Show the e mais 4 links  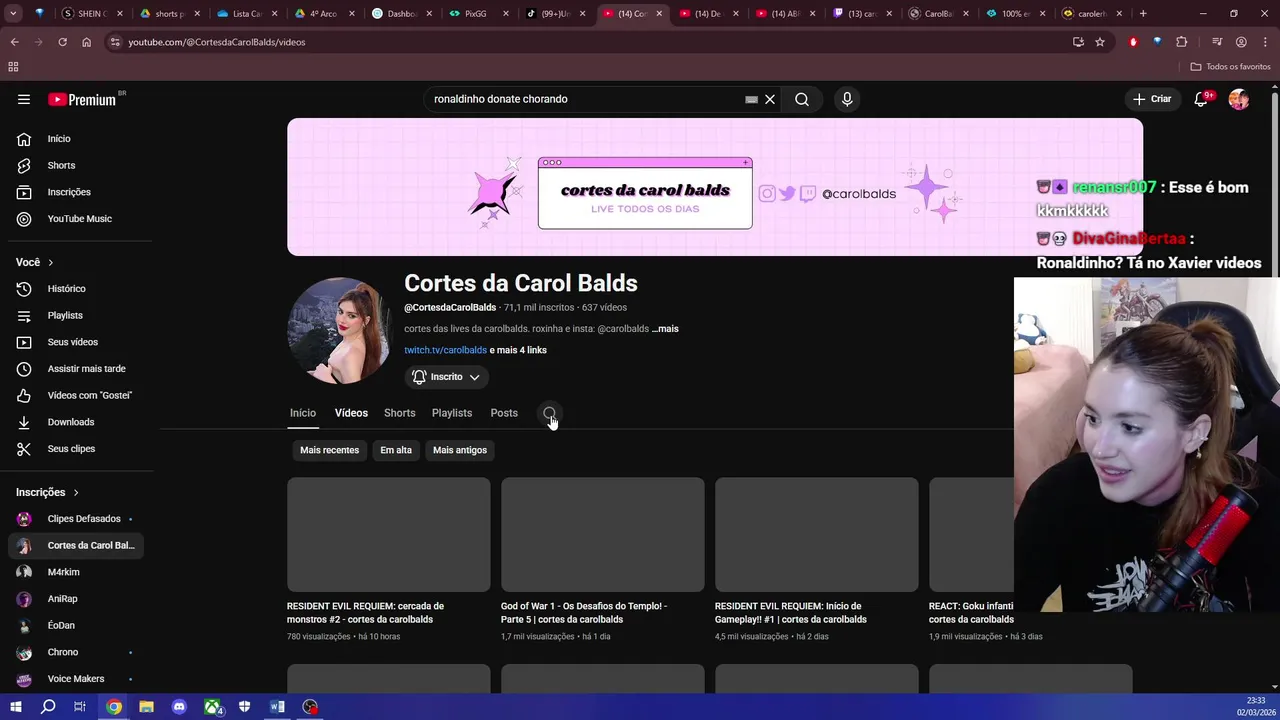518,350
